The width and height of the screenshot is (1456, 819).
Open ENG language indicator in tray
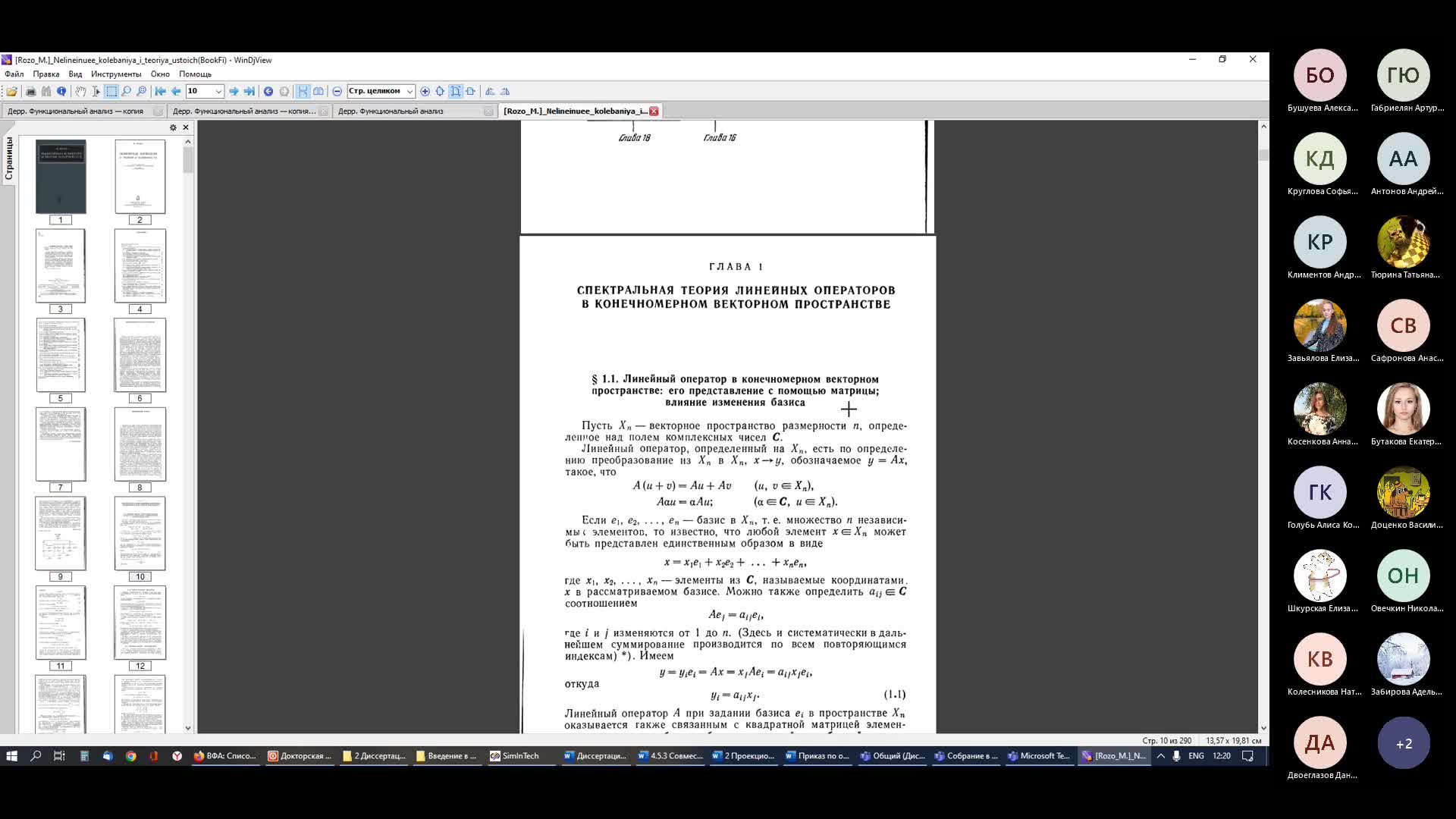pyautogui.click(x=1197, y=756)
